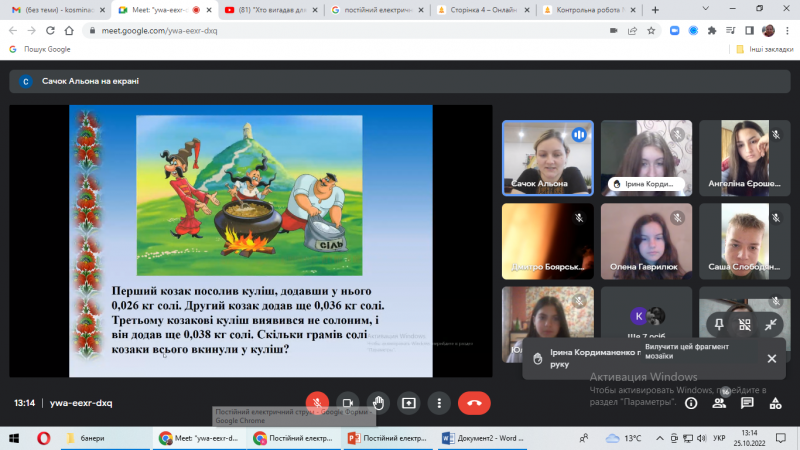
Task: Pin the hovered participant tile
Action: pyautogui.click(x=719, y=324)
